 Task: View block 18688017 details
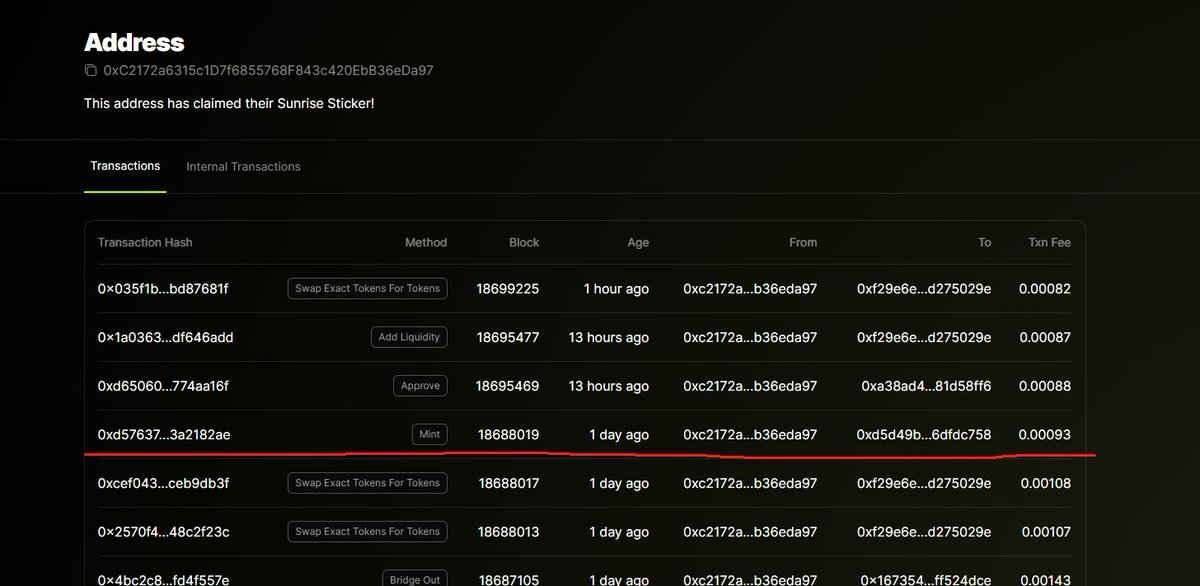coord(508,483)
